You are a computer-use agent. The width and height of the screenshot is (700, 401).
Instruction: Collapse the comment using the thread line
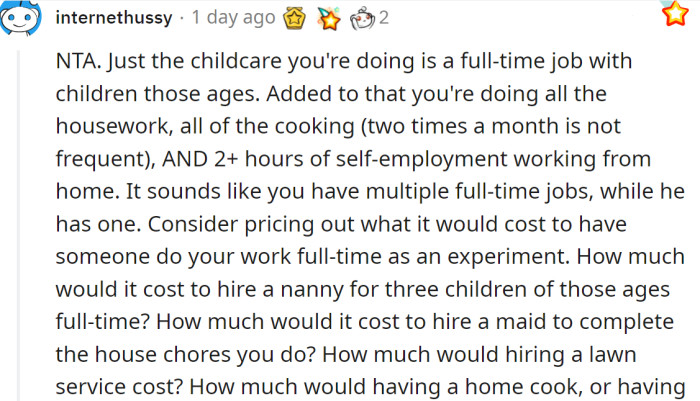22,220
